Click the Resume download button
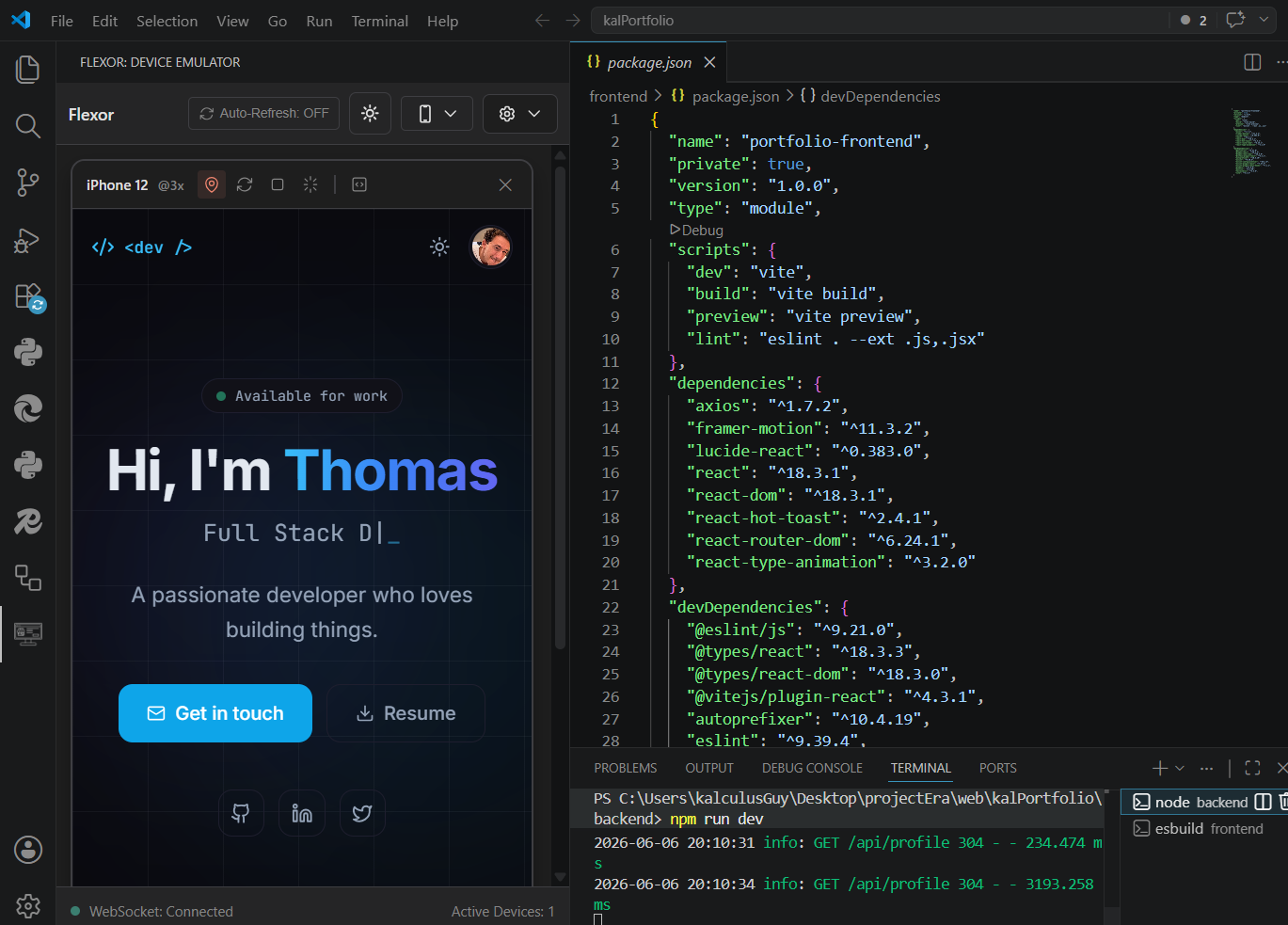The height and width of the screenshot is (925, 1288). 405,713
